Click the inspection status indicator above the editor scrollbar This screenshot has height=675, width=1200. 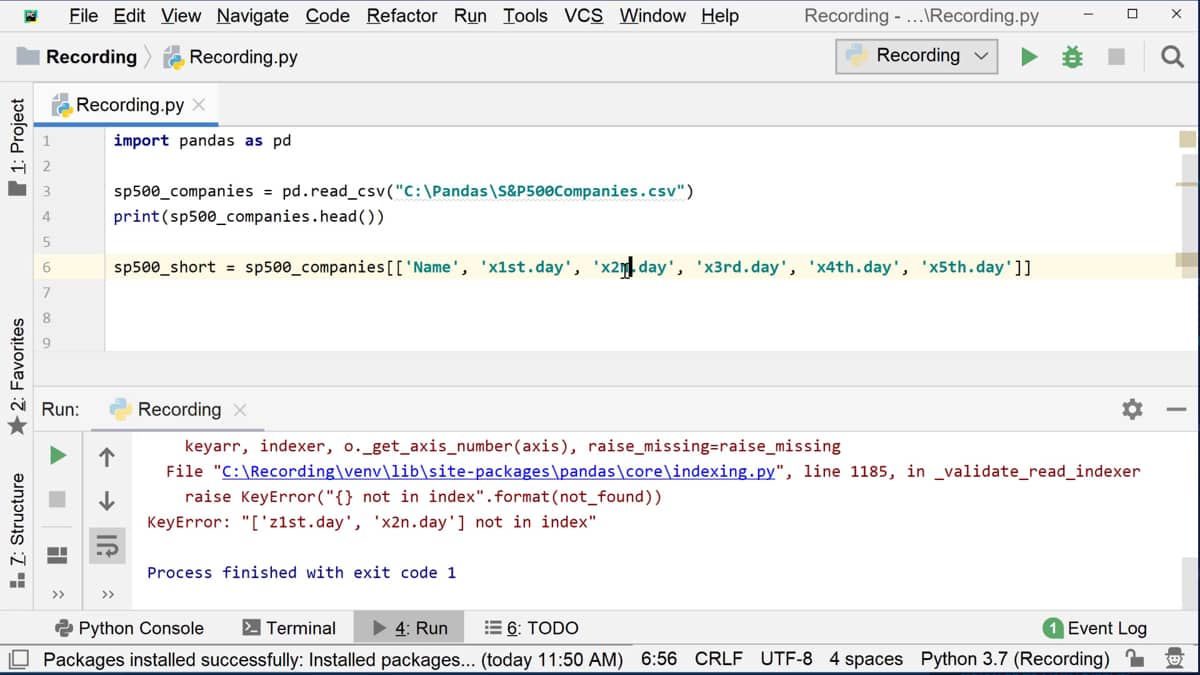tap(1187, 139)
